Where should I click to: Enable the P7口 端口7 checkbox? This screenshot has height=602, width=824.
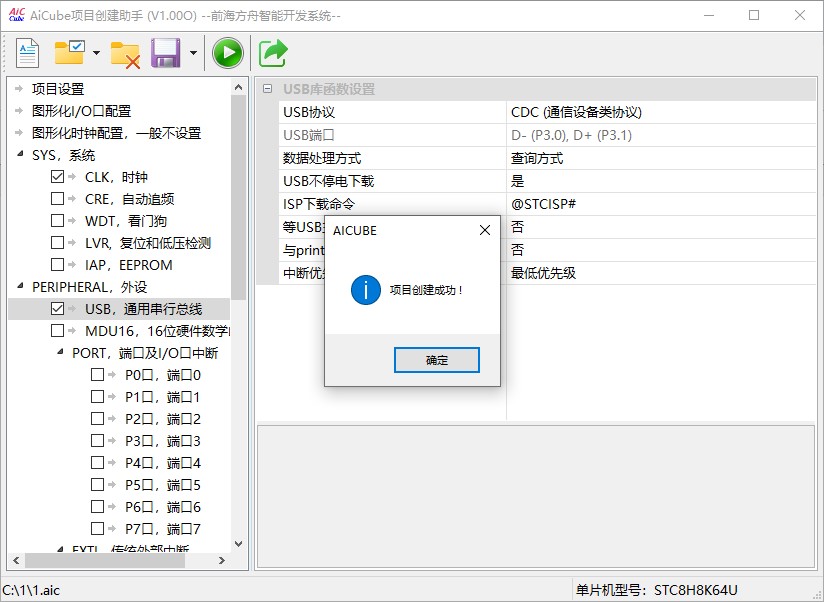97,528
